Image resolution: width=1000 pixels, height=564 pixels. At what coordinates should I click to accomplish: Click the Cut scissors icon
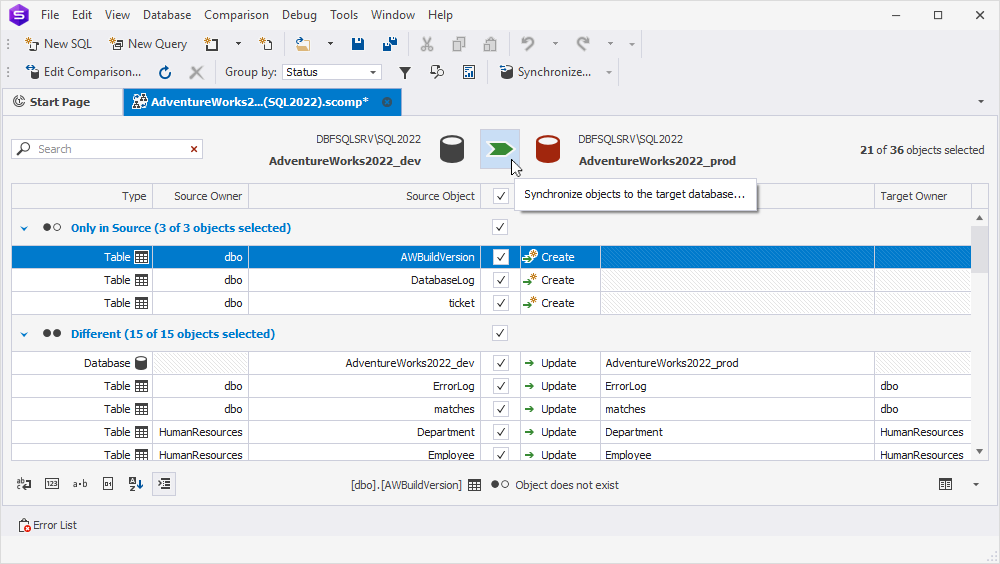427,44
